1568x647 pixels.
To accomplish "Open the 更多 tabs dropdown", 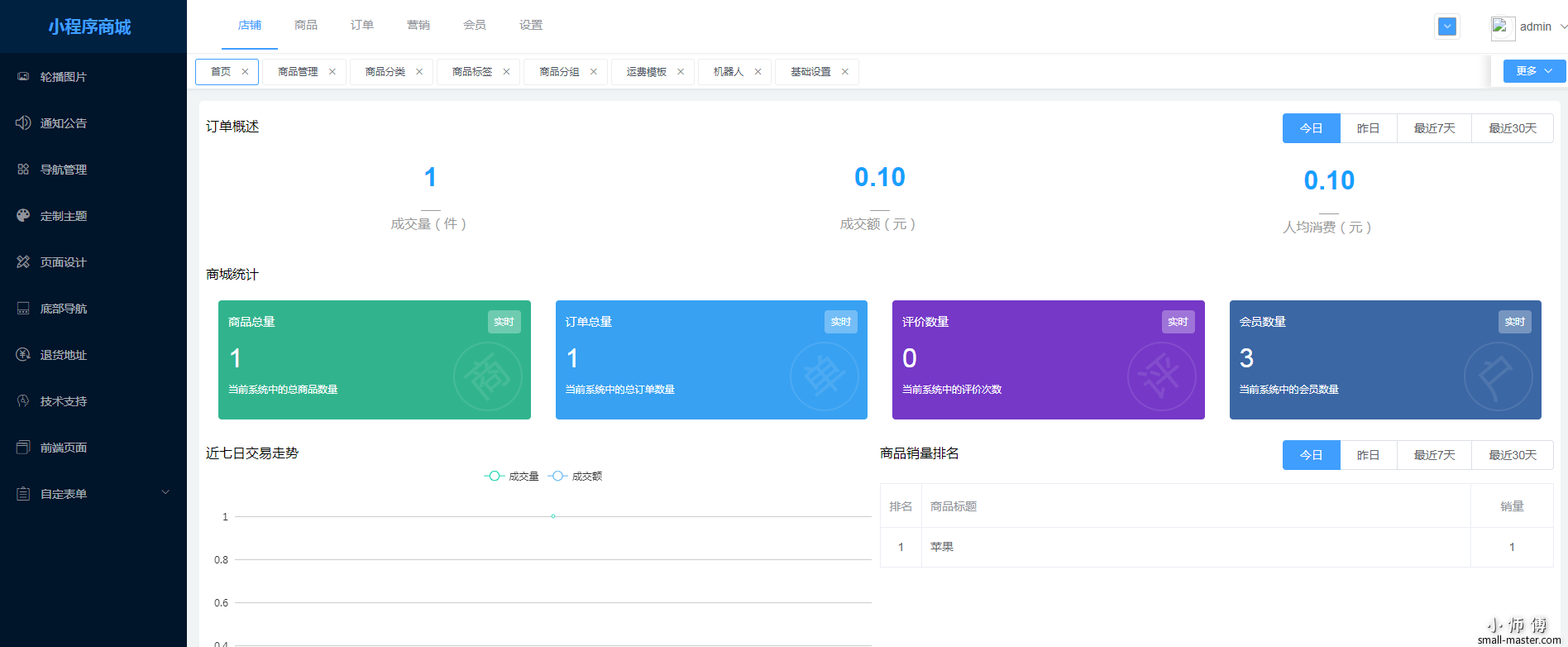I will pyautogui.click(x=1534, y=71).
